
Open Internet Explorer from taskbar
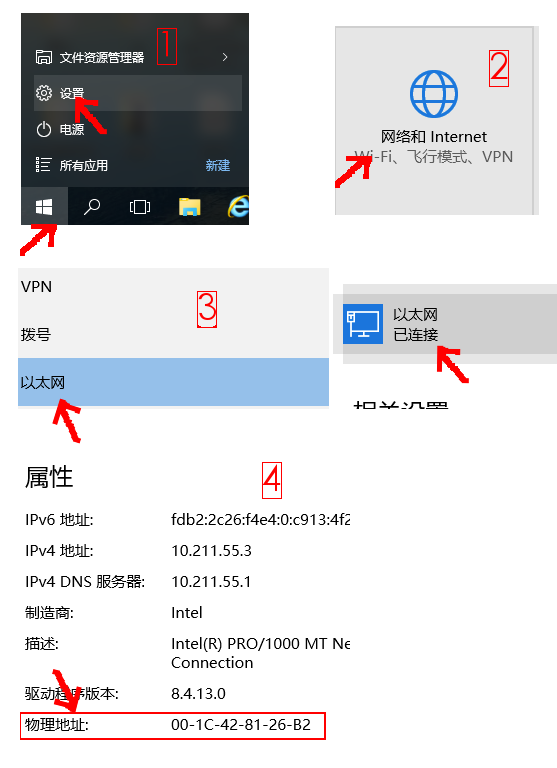click(x=239, y=206)
